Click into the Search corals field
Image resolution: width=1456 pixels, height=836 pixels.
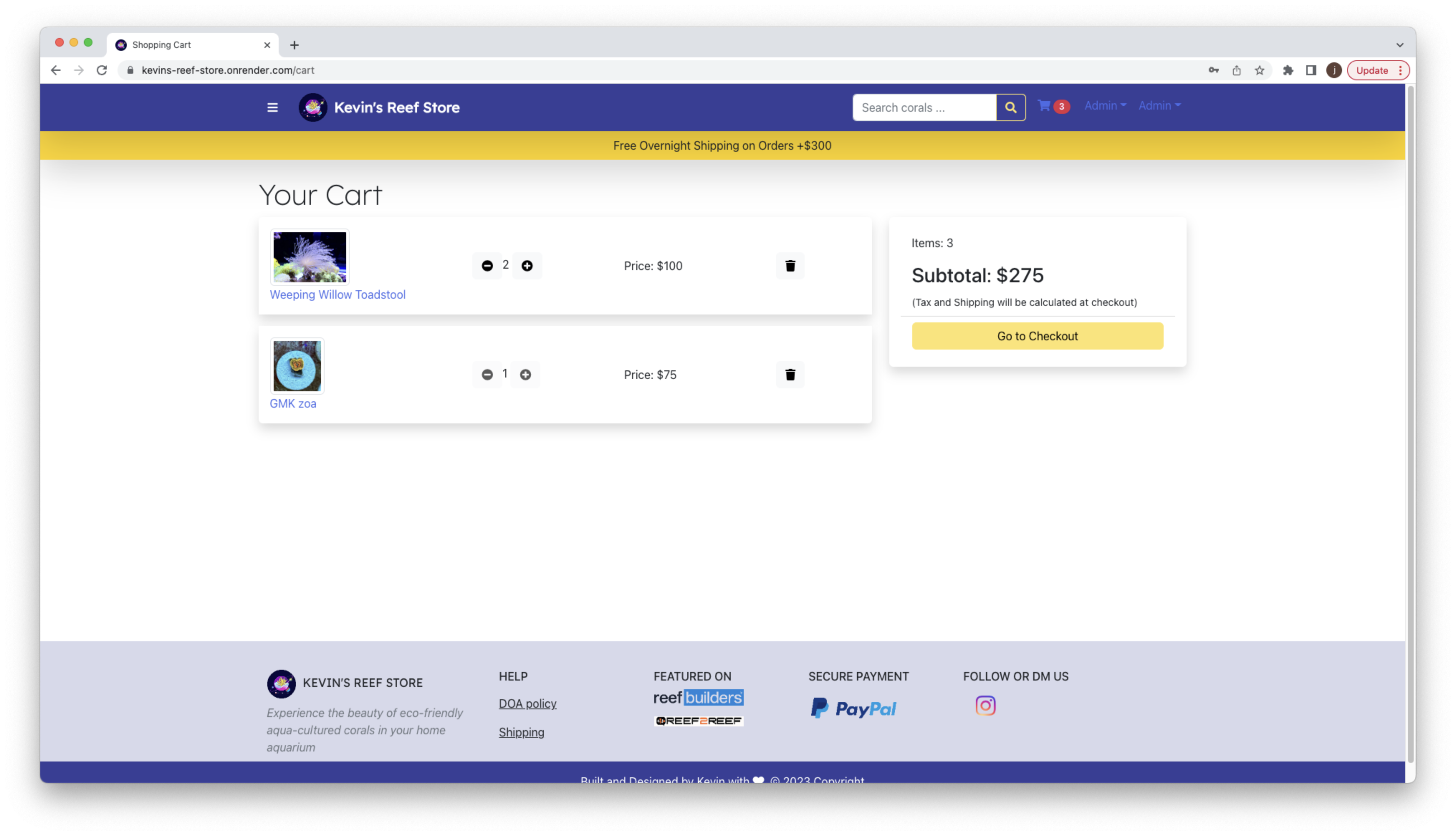924,107
